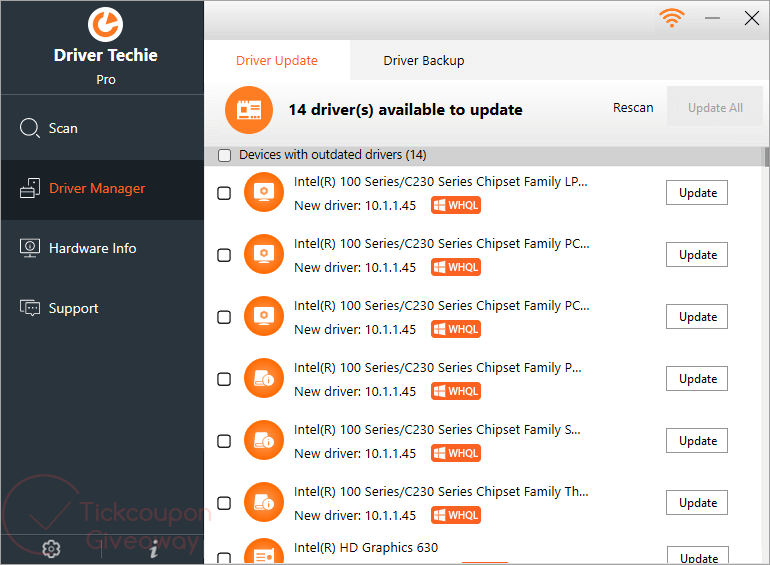Click the 'Chipset Family Th...' device name

pyautogui.click(x=441, y=491)
